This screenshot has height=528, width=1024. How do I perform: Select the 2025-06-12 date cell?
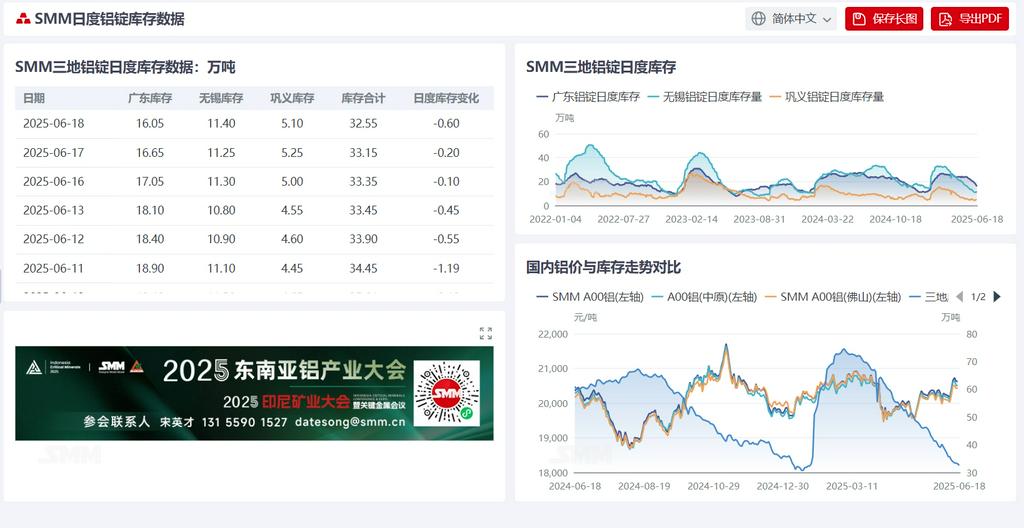point(54,239)
